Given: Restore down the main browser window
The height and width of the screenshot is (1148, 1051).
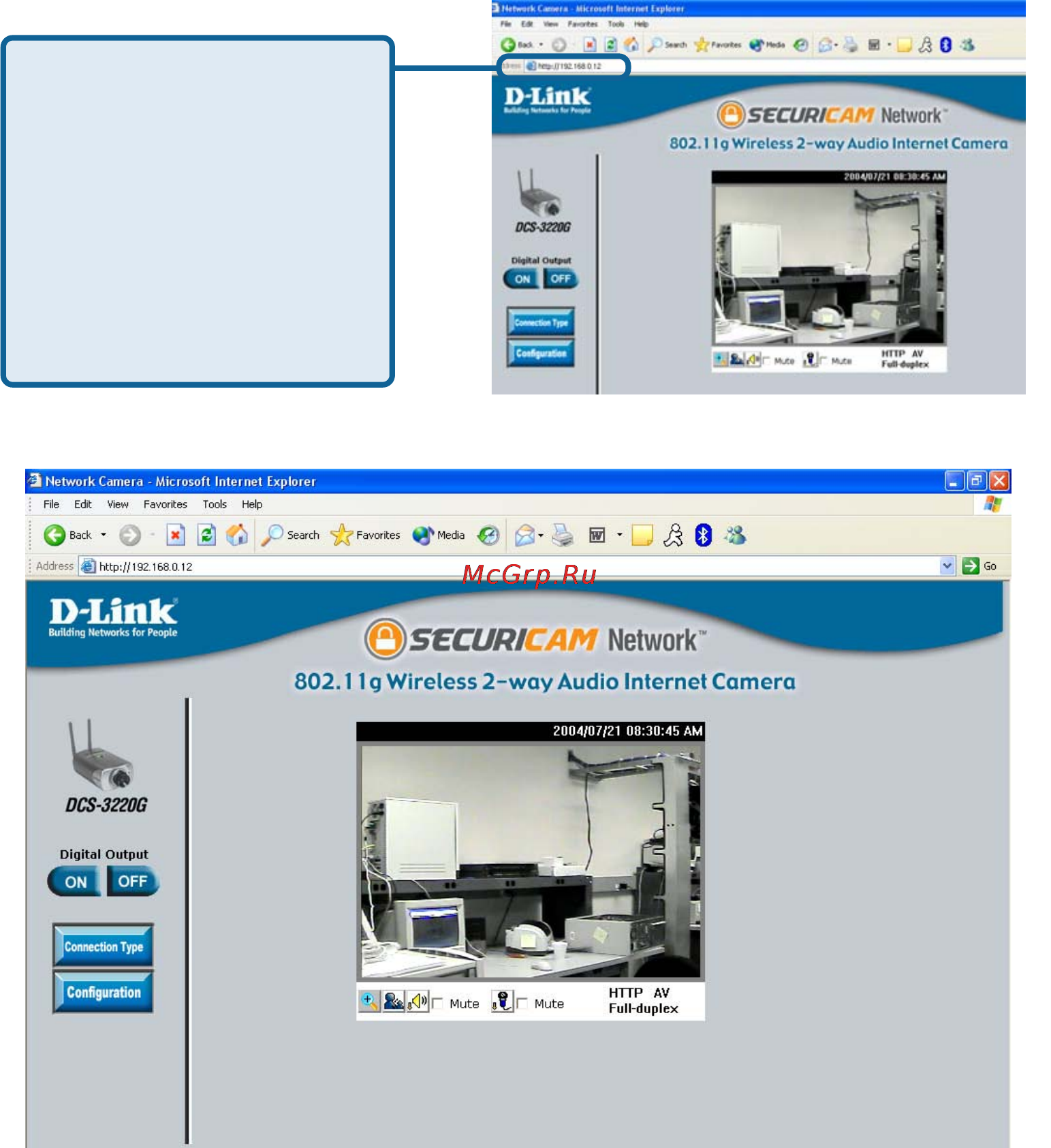Looking at the screenshot, I should pyautogui.click(x=977, y=481).
